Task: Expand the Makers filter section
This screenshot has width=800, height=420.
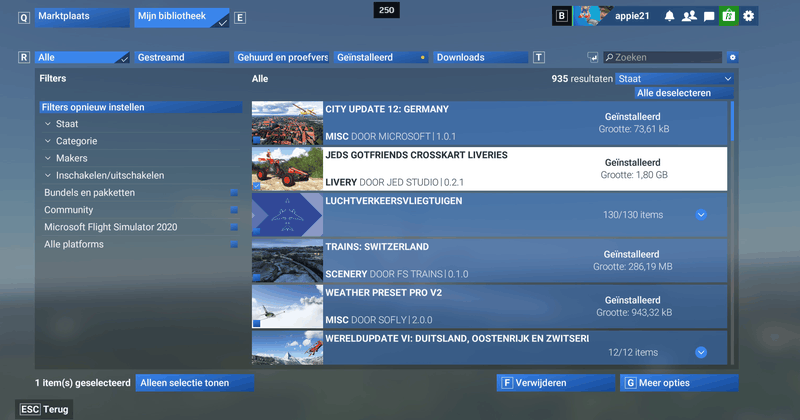Action: click(x=140, y=158)
